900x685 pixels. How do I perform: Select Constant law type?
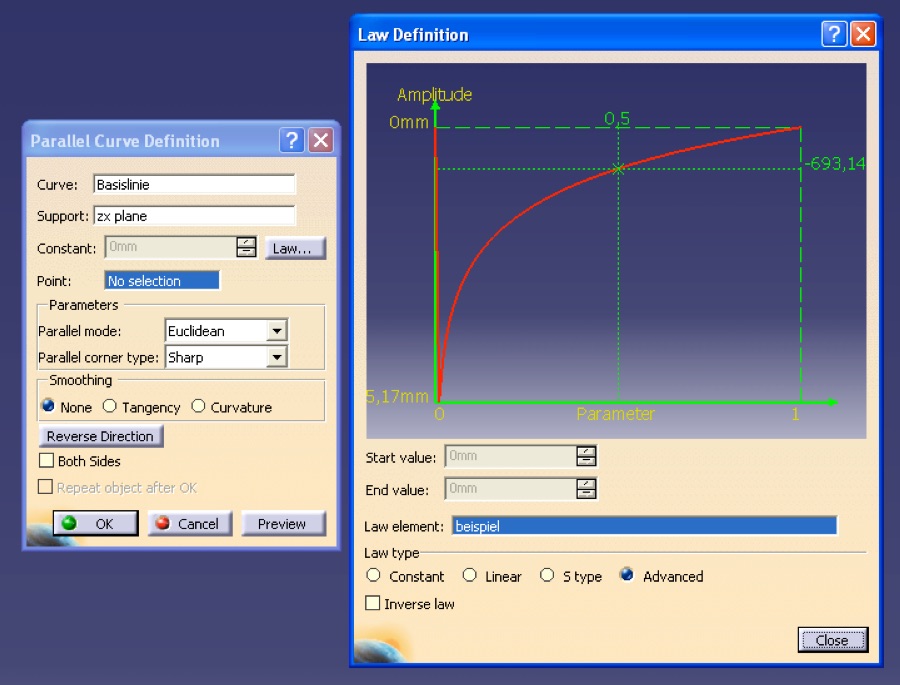(374, 575)
